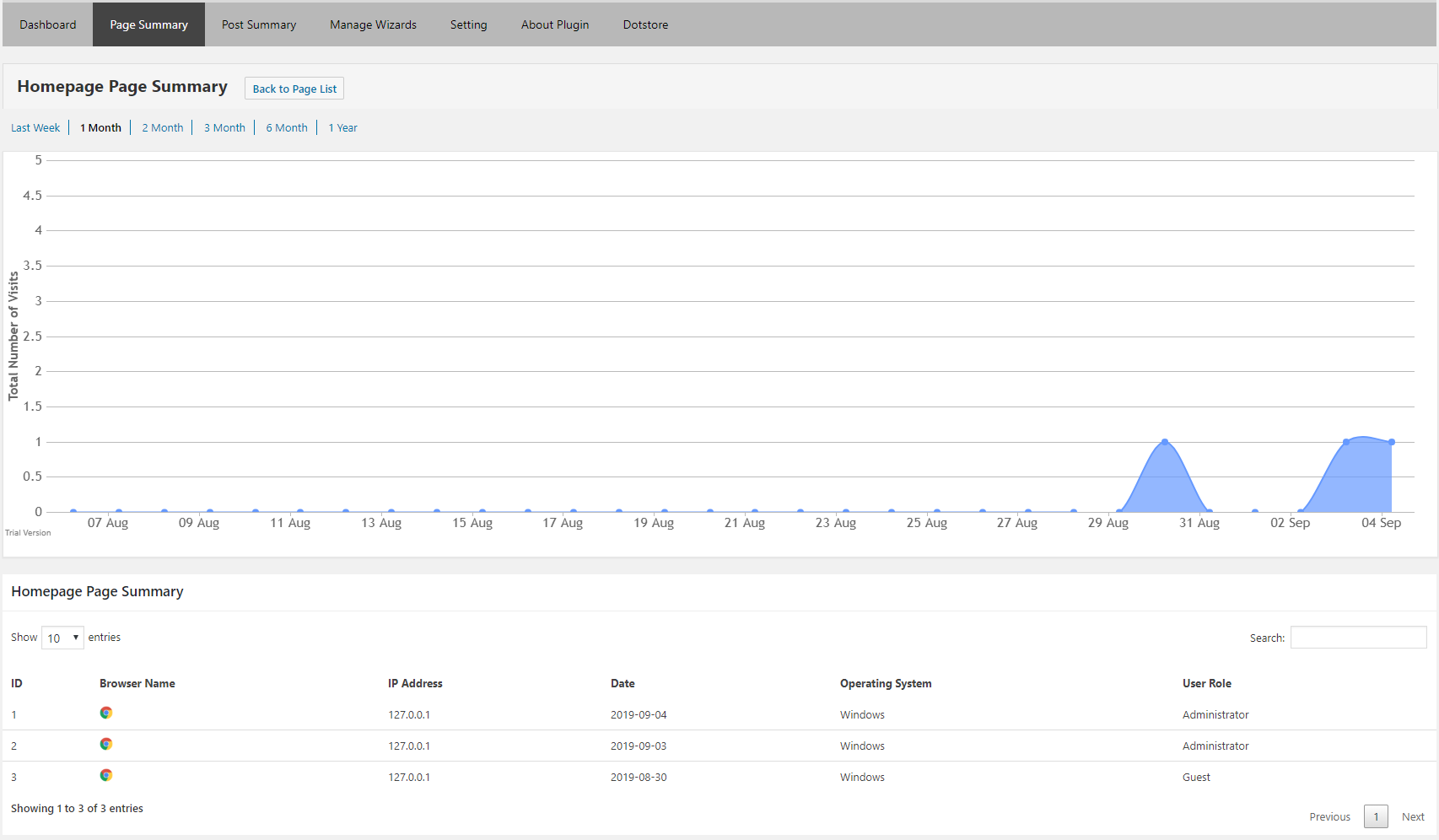Show the 1 Year time range

point(342,128)
